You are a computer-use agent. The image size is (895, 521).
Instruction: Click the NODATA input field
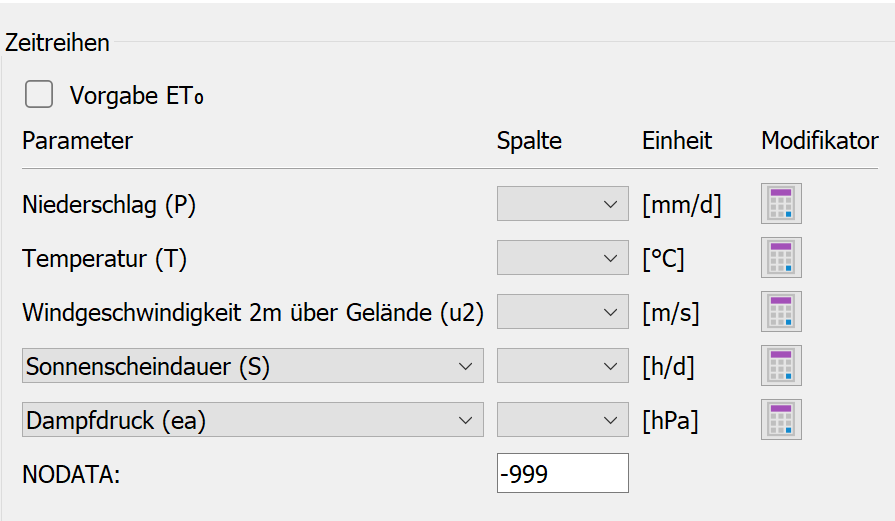pos(562,473)
